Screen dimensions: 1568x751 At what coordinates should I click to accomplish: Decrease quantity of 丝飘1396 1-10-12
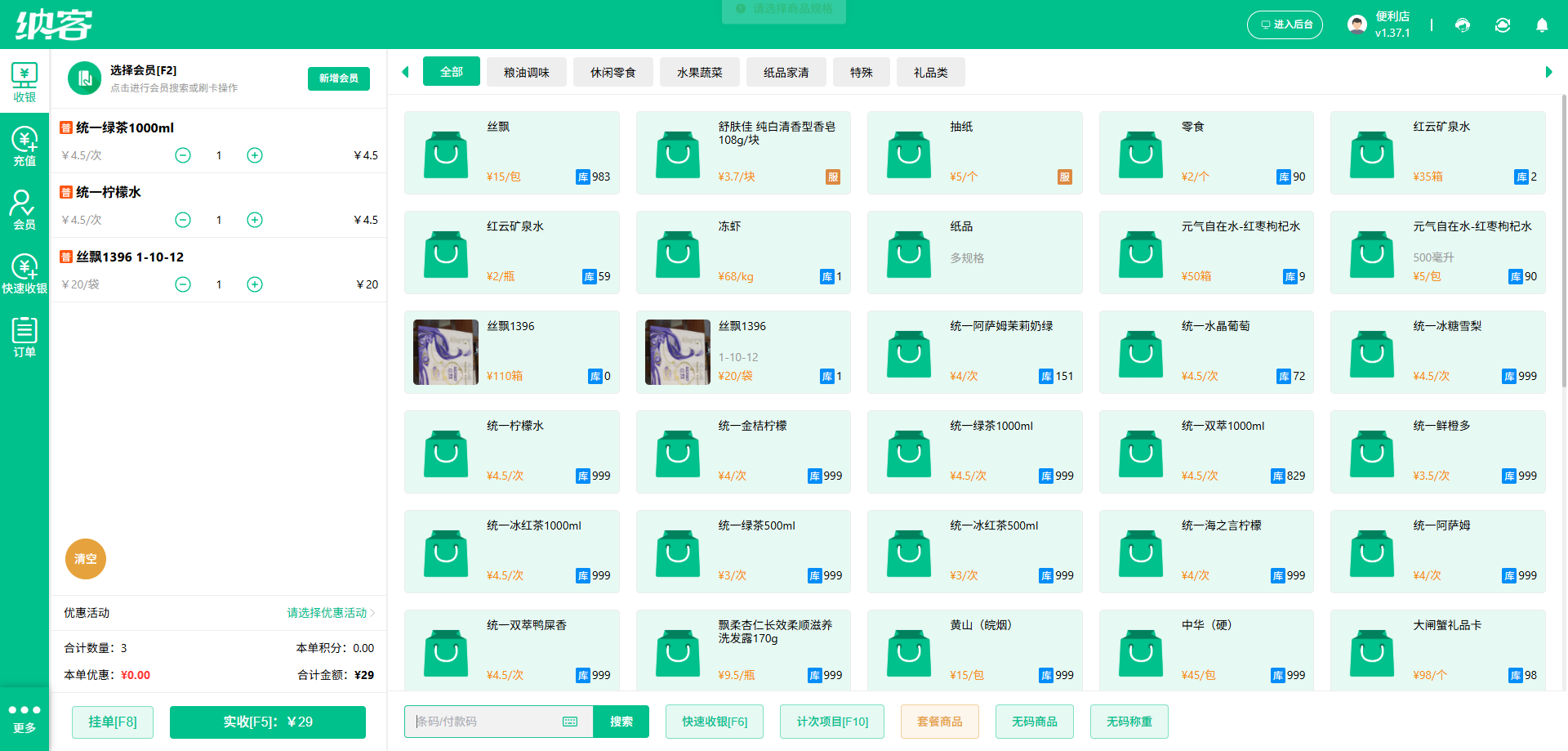[183, 284]
